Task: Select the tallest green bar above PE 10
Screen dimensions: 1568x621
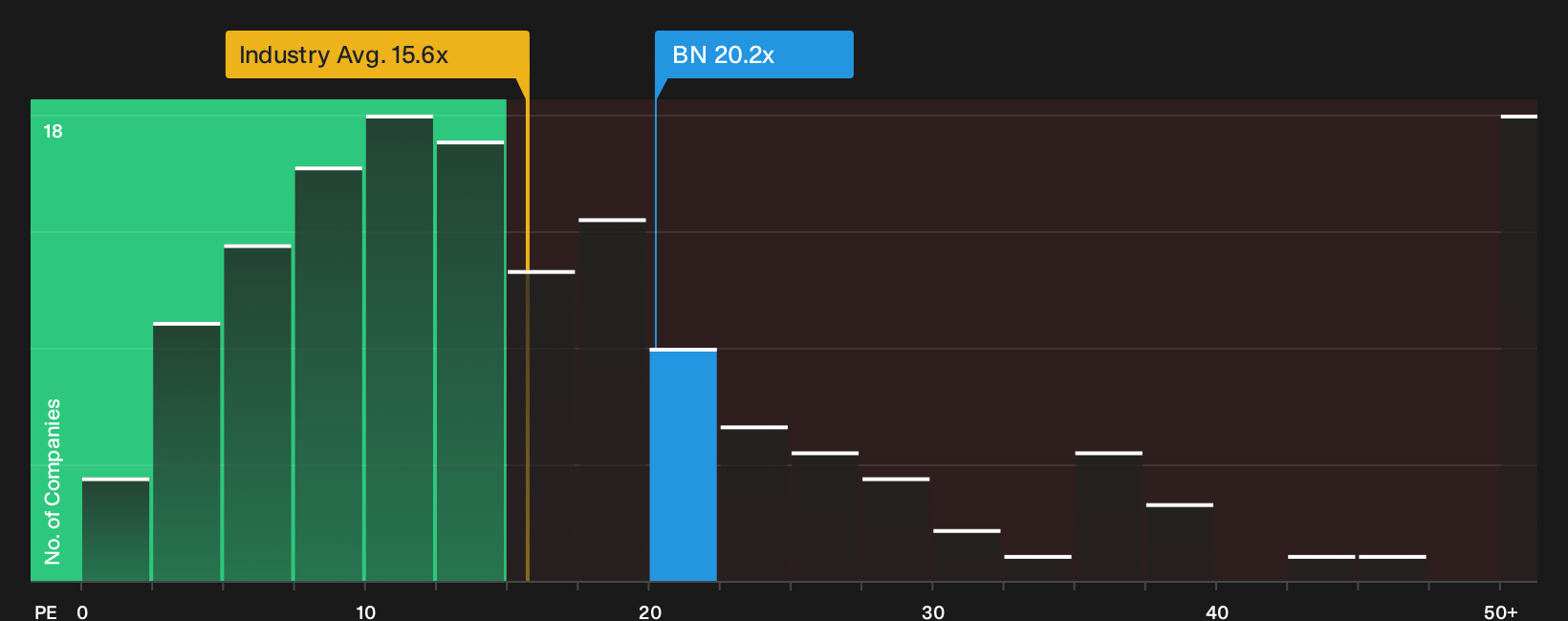Action: [400, 348]
